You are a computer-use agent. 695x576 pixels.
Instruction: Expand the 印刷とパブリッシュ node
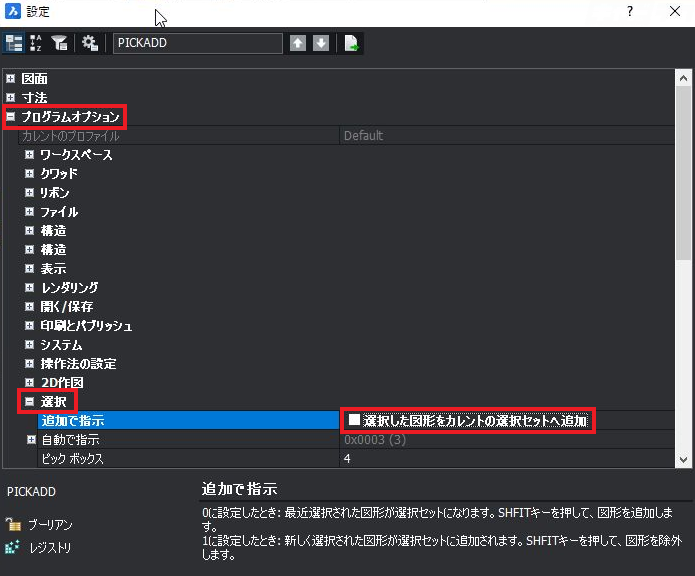click(x=29, y=325)
